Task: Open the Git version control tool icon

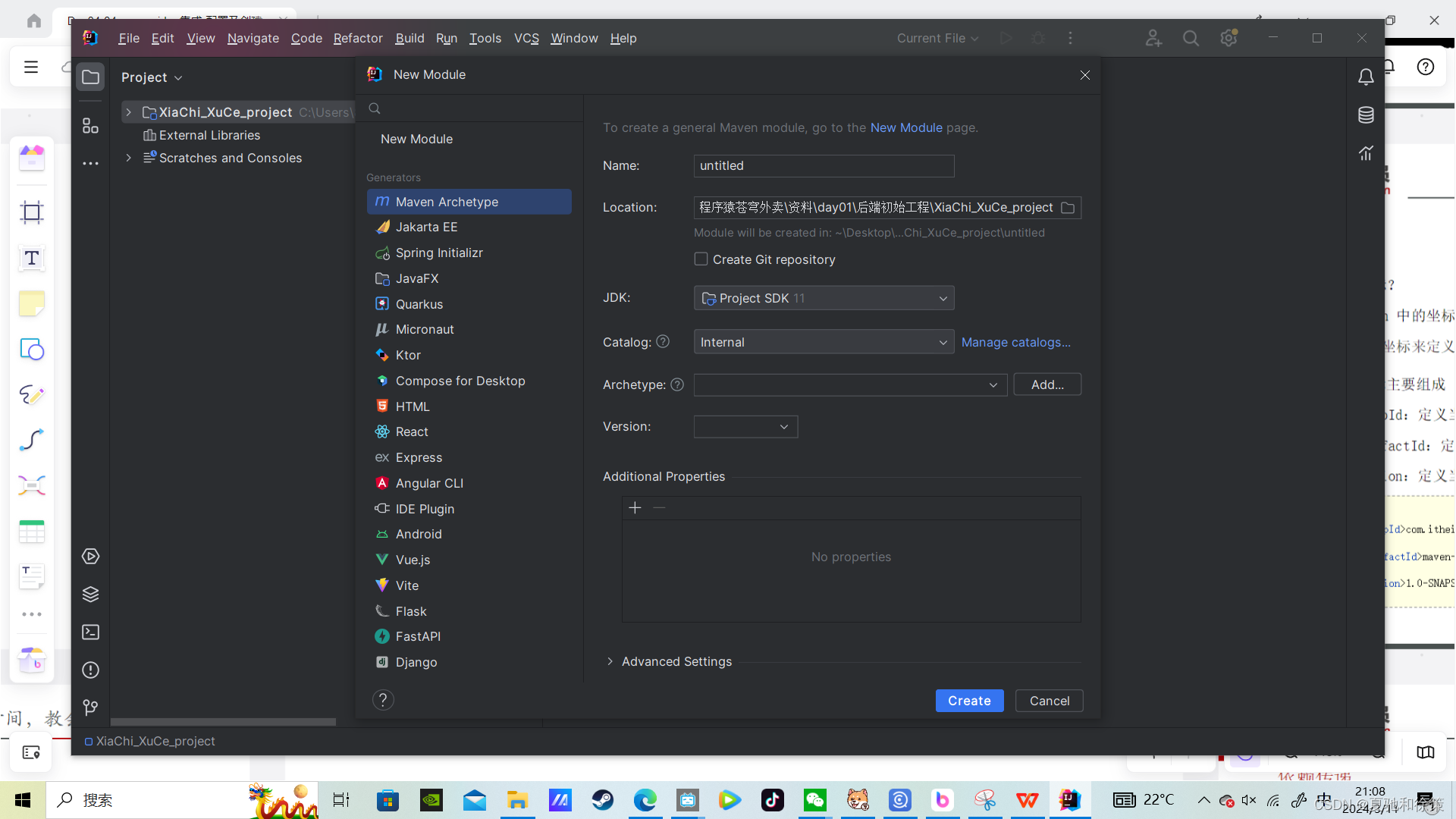Action: pos(90,708)
